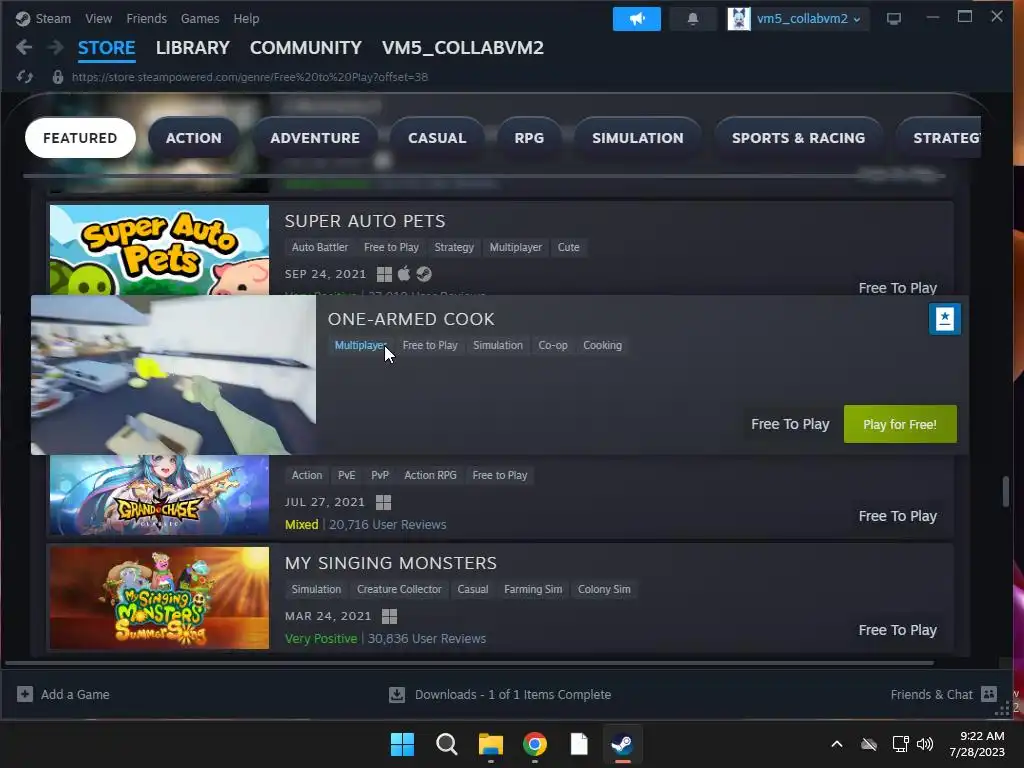The width and height of the screenshot is (1024, 768).
Task: Select the FEATURED category pill
Action: 80,138
